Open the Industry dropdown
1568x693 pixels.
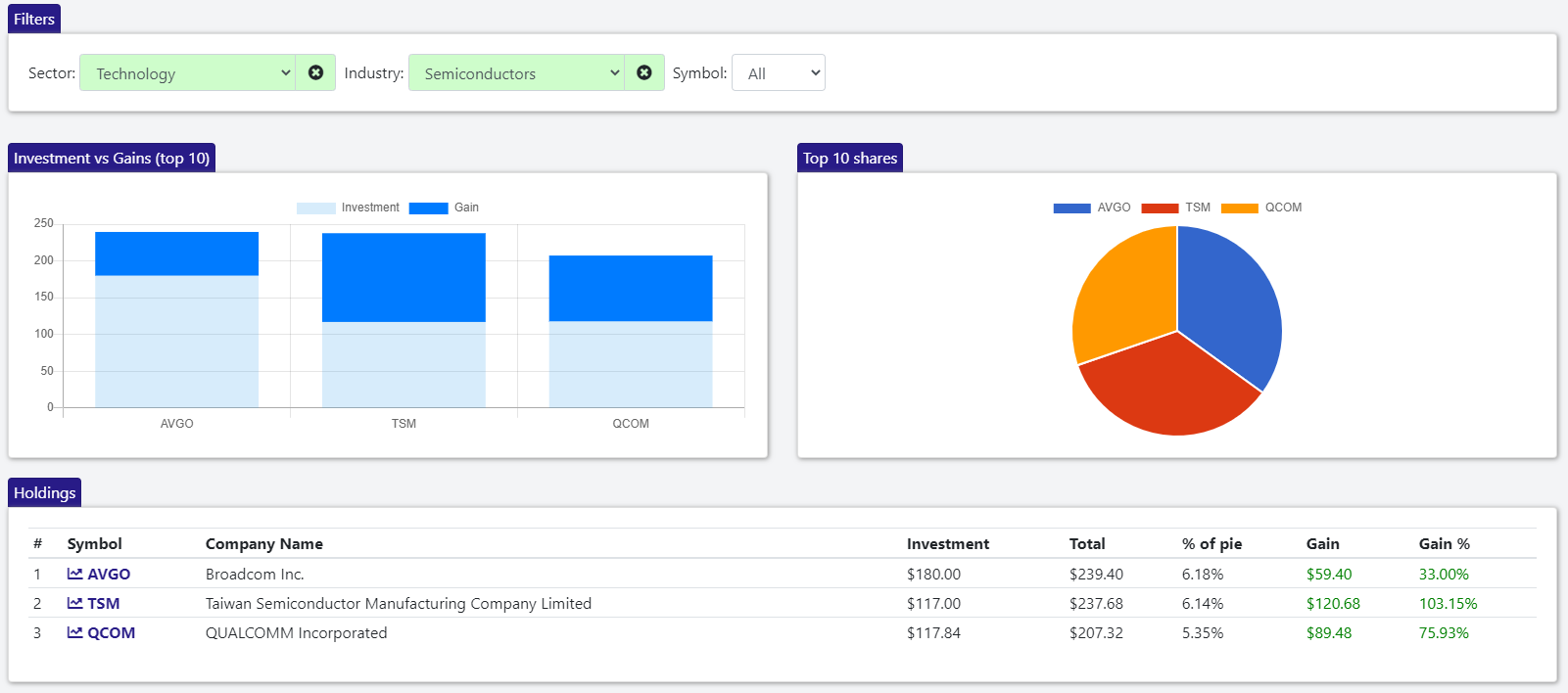517,72
